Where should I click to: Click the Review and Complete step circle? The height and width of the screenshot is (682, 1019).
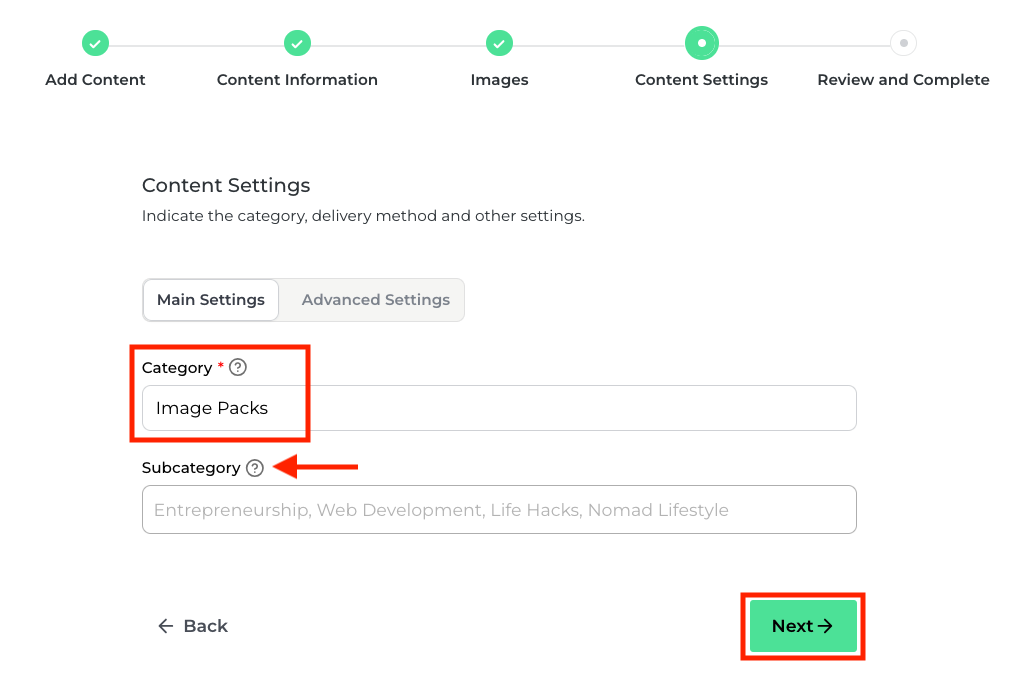tap(903, 44)
